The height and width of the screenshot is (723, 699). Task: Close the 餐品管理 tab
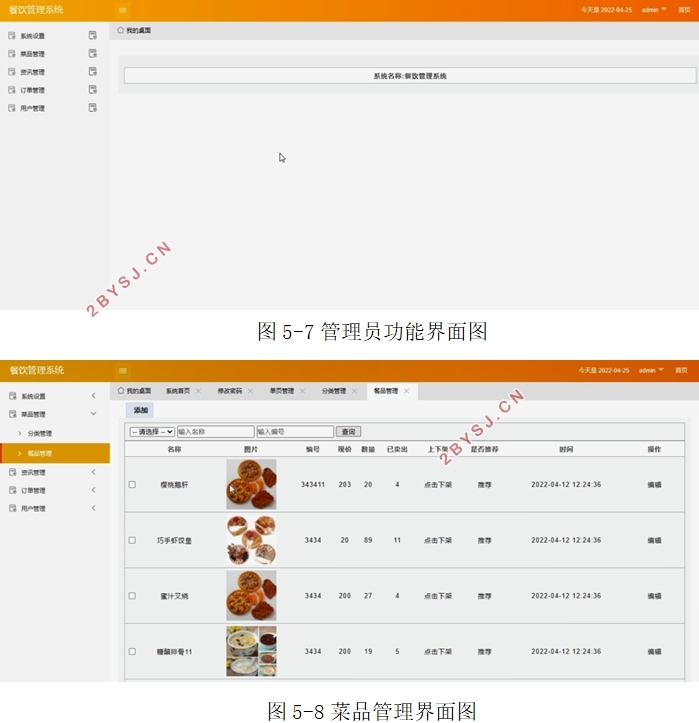tap(406, 391)
